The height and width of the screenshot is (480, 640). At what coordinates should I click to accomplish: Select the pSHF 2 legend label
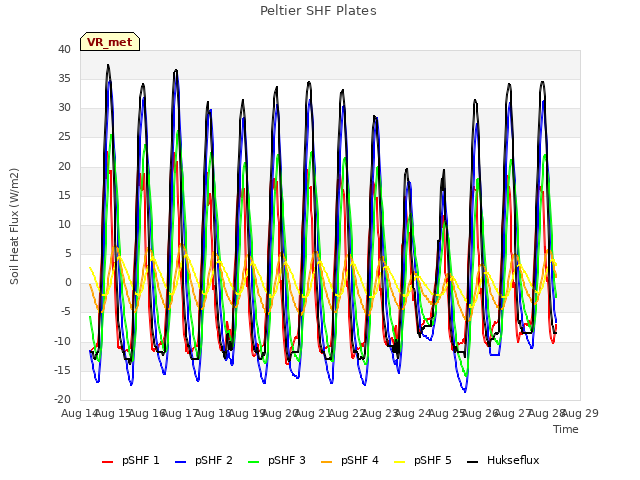click(x=214, y=460)
